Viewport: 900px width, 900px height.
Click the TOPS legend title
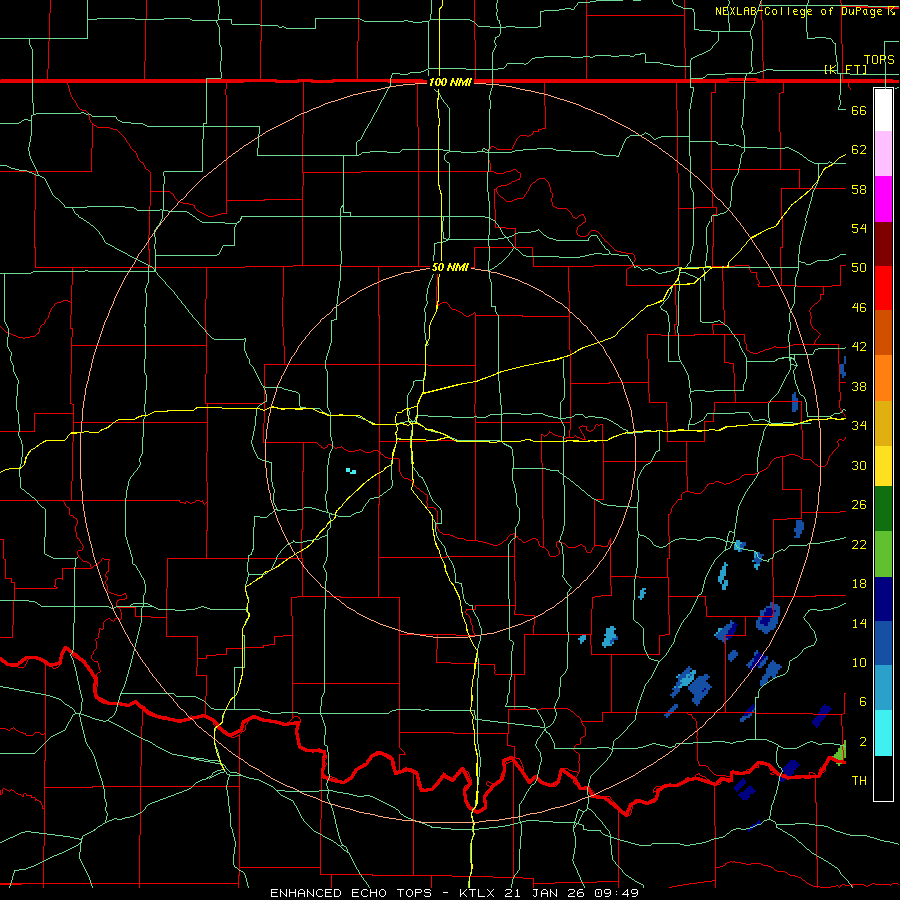879,60
